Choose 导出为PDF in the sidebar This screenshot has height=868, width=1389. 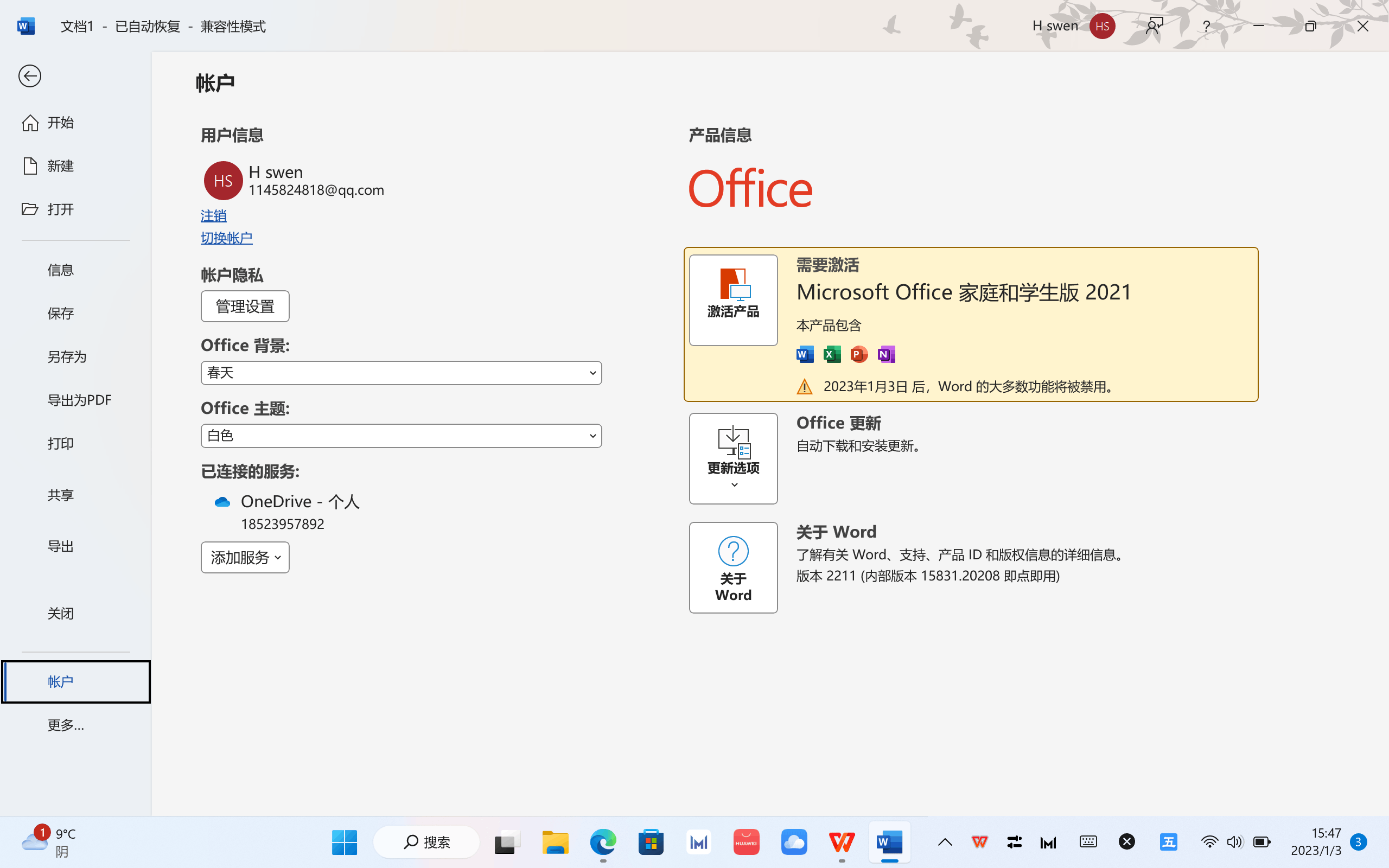(x=79, y=400)
